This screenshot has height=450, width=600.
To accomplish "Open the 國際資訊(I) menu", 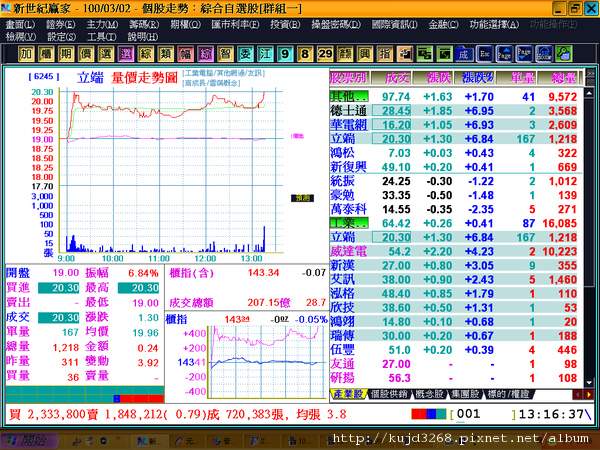I will (x=395, y=25).
